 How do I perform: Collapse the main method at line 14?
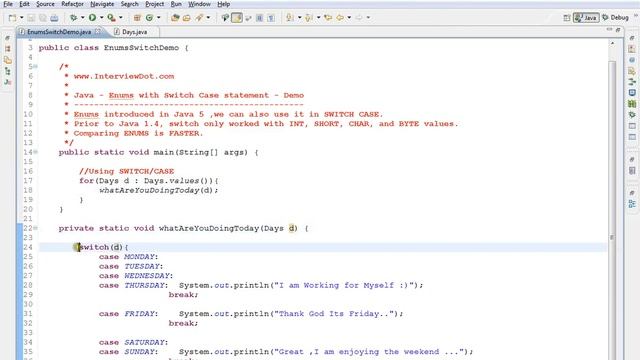pyautogui.click(x=36, y=152)
